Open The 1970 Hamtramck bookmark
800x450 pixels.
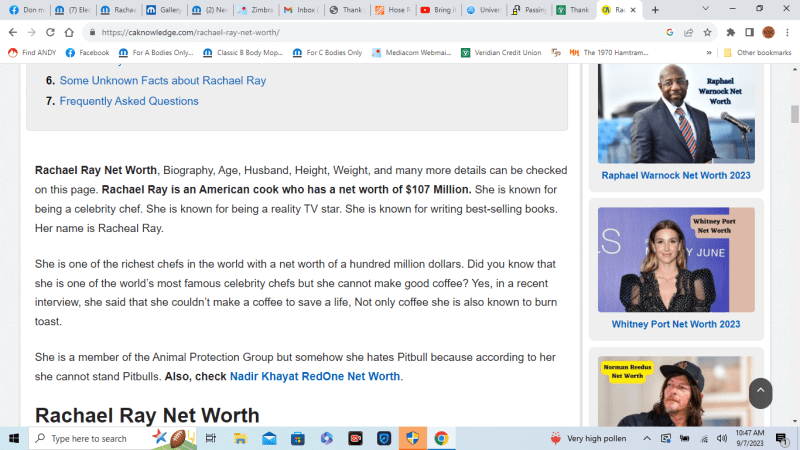point(609,53)
